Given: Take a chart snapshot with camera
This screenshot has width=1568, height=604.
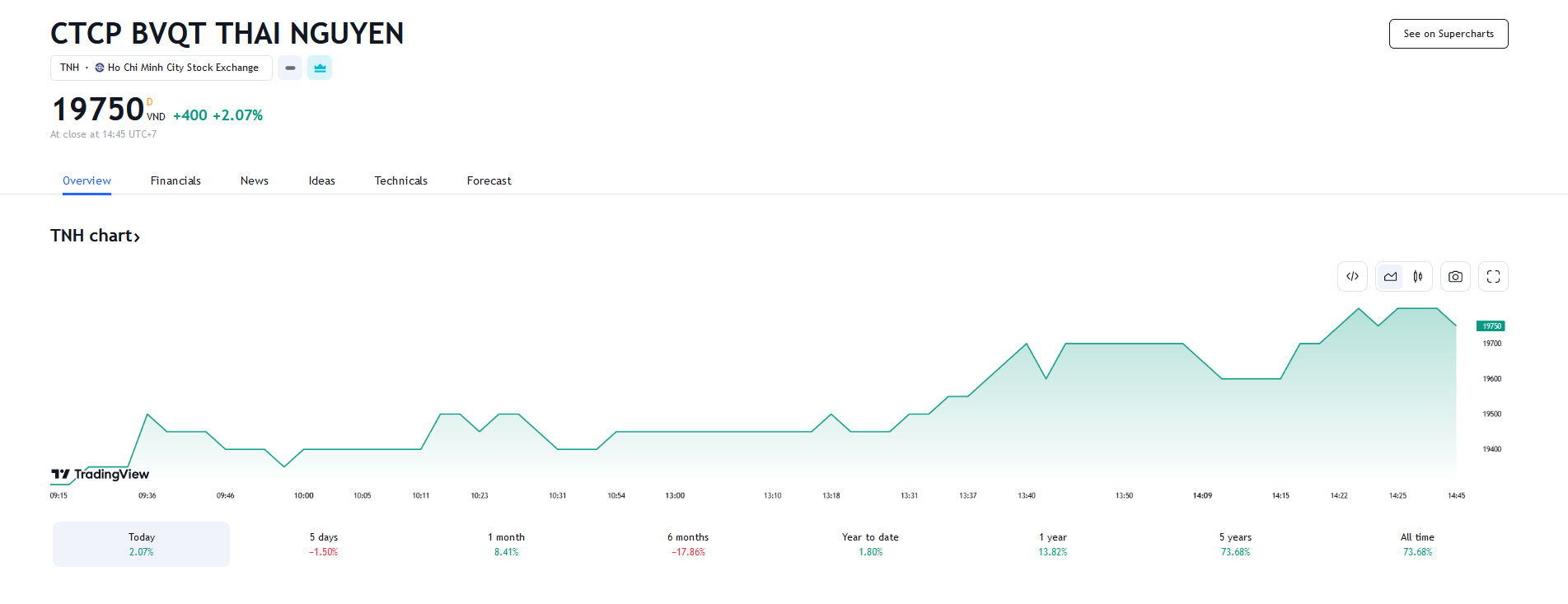Looking at the screenshot, I should point(1455,277).
